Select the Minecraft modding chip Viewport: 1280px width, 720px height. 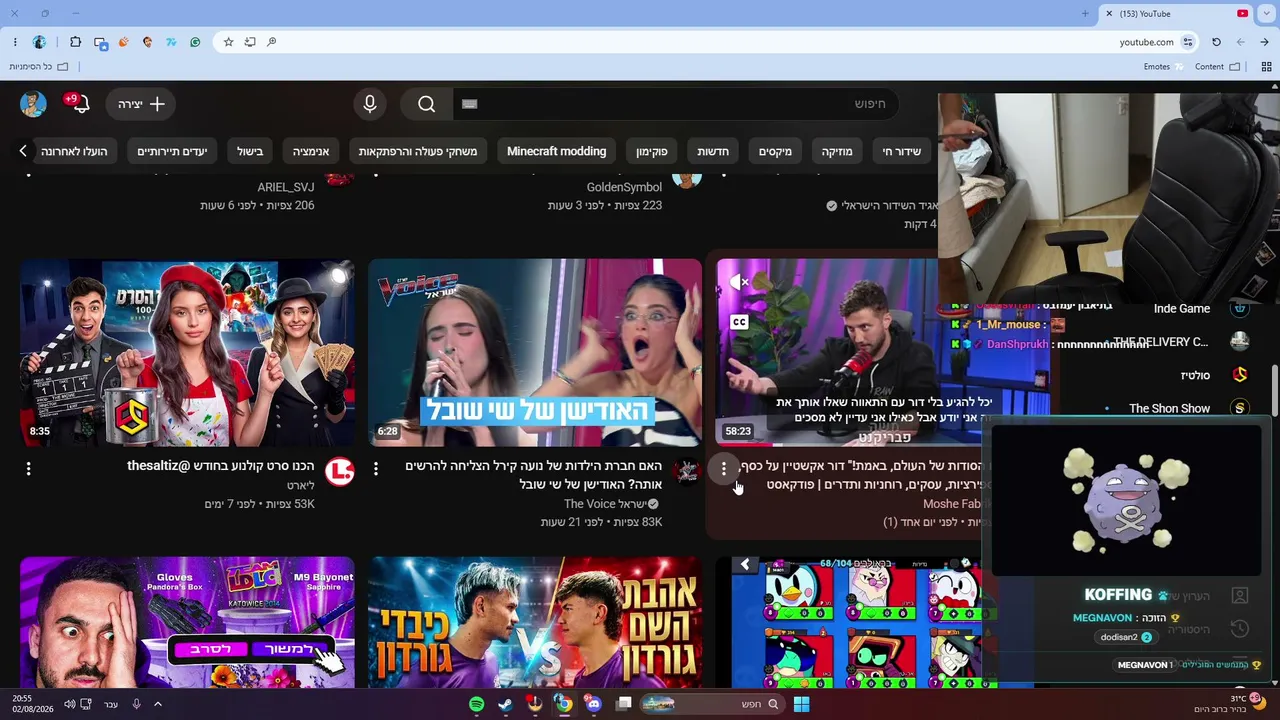pos(557,151)
